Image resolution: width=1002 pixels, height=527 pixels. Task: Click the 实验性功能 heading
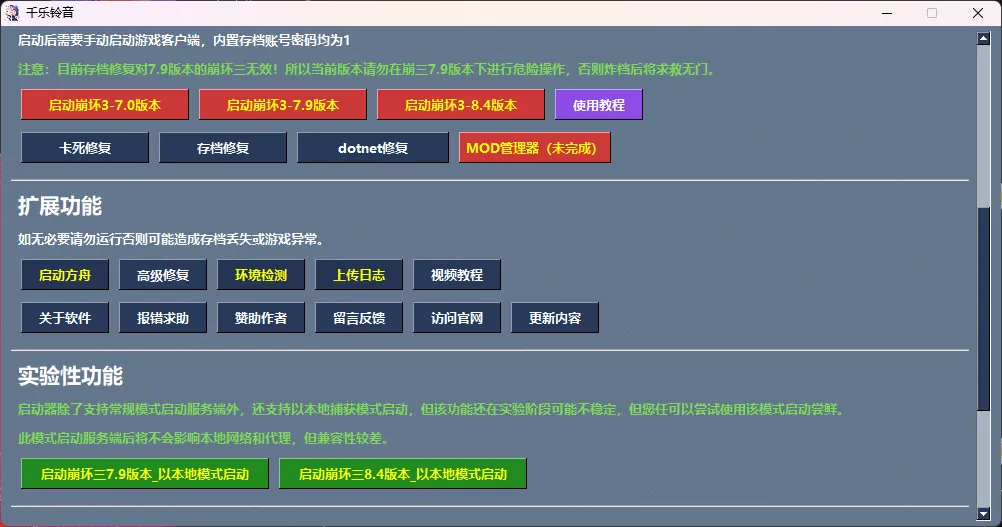coord(70,376)
